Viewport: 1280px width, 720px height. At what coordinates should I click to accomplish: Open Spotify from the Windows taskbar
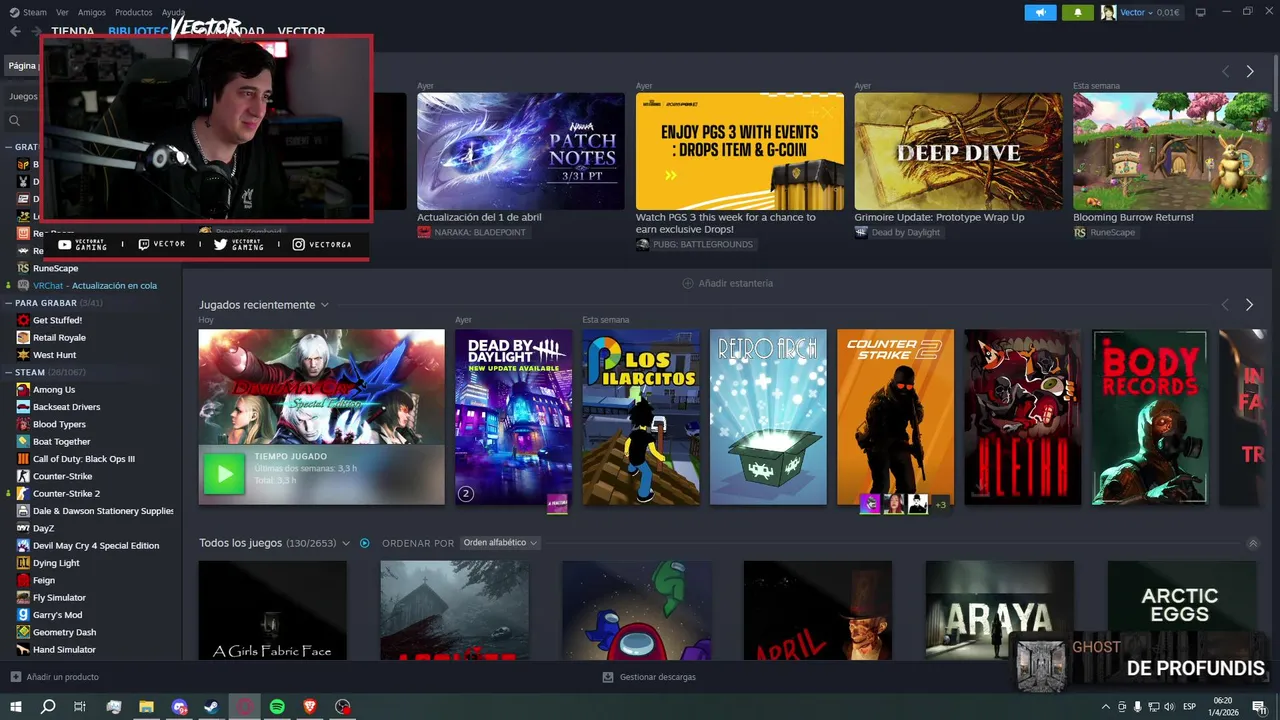[277, 706]
